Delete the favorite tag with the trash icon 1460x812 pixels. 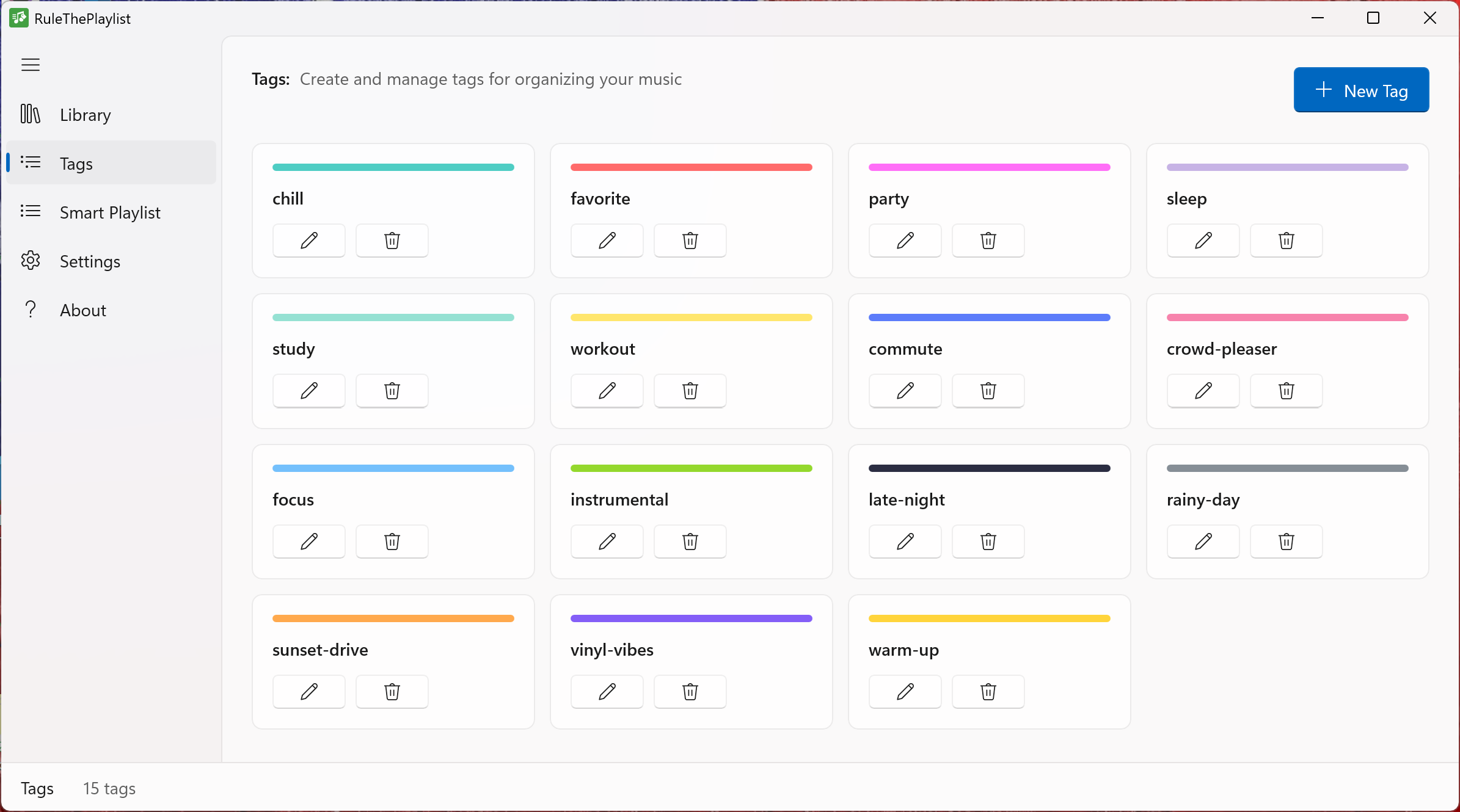coord(689,241)
